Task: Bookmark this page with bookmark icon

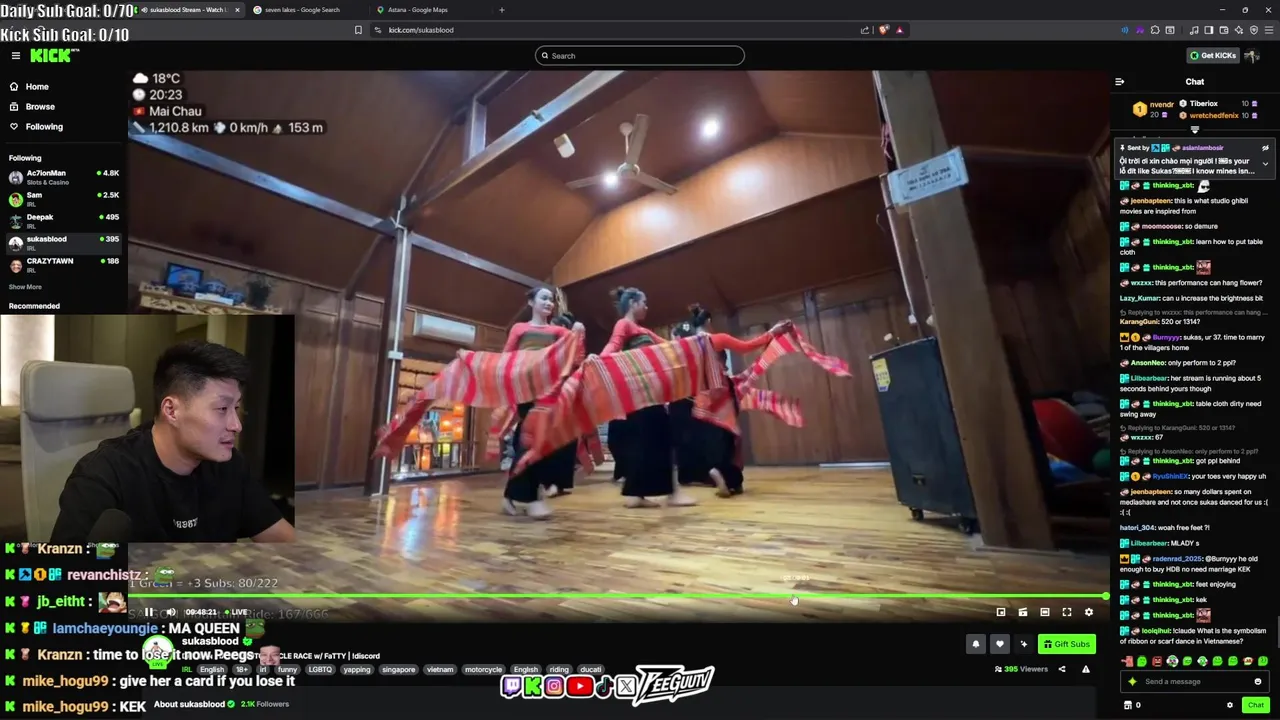Action: click(358, 30)
